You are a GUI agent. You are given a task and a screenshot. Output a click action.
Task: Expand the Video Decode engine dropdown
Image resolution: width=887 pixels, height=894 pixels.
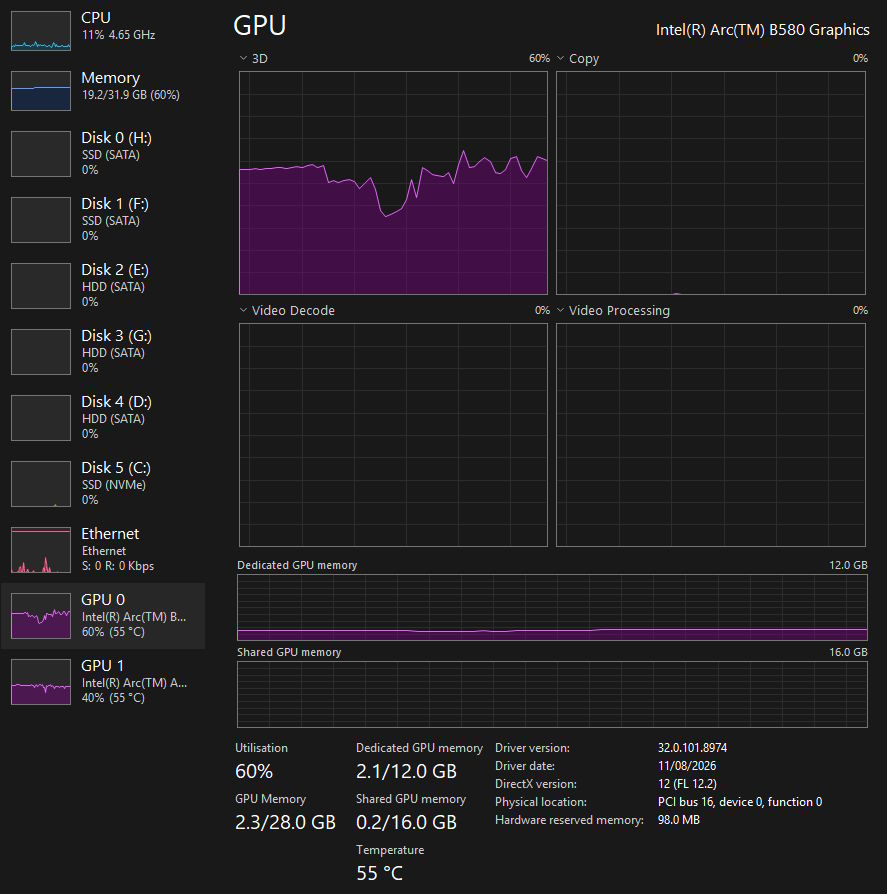[x=287, y=311]
